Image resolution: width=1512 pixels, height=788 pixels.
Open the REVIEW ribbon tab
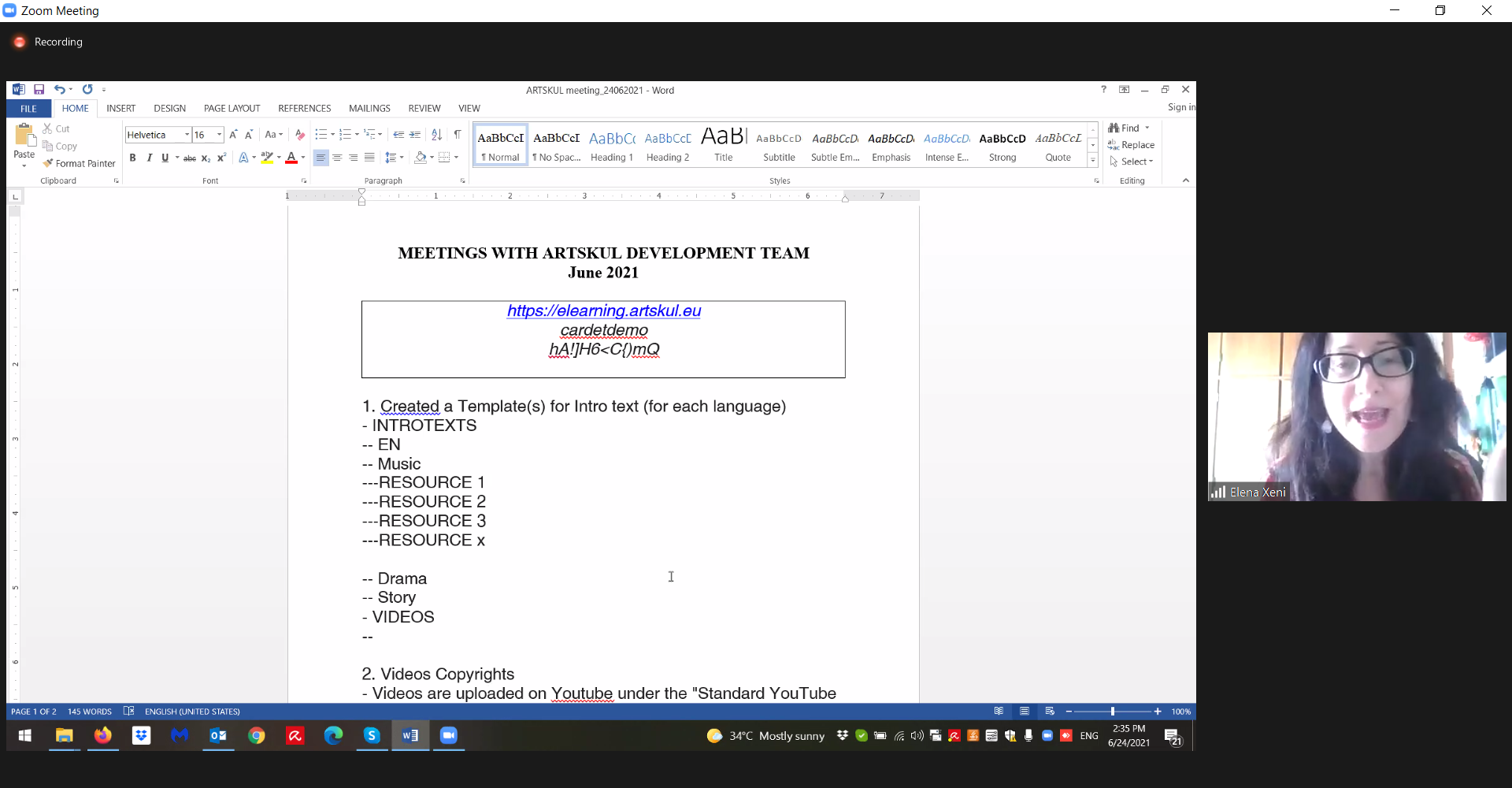point(424,109)
